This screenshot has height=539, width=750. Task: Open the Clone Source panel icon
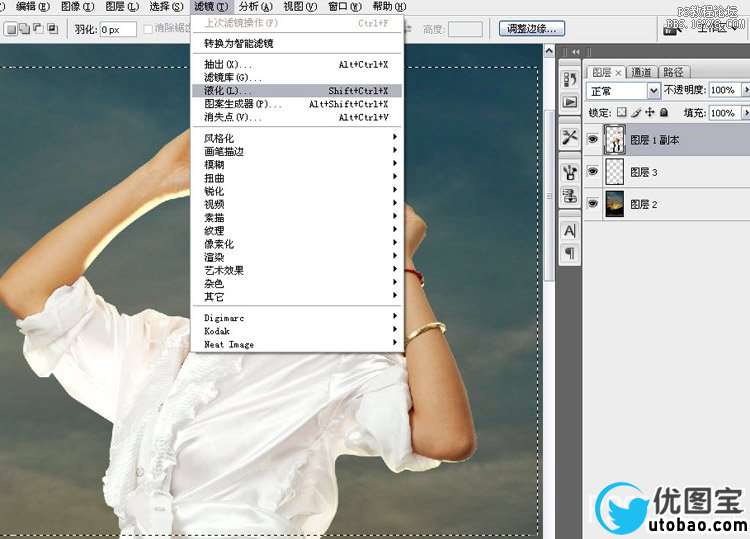tap(570, 195)
